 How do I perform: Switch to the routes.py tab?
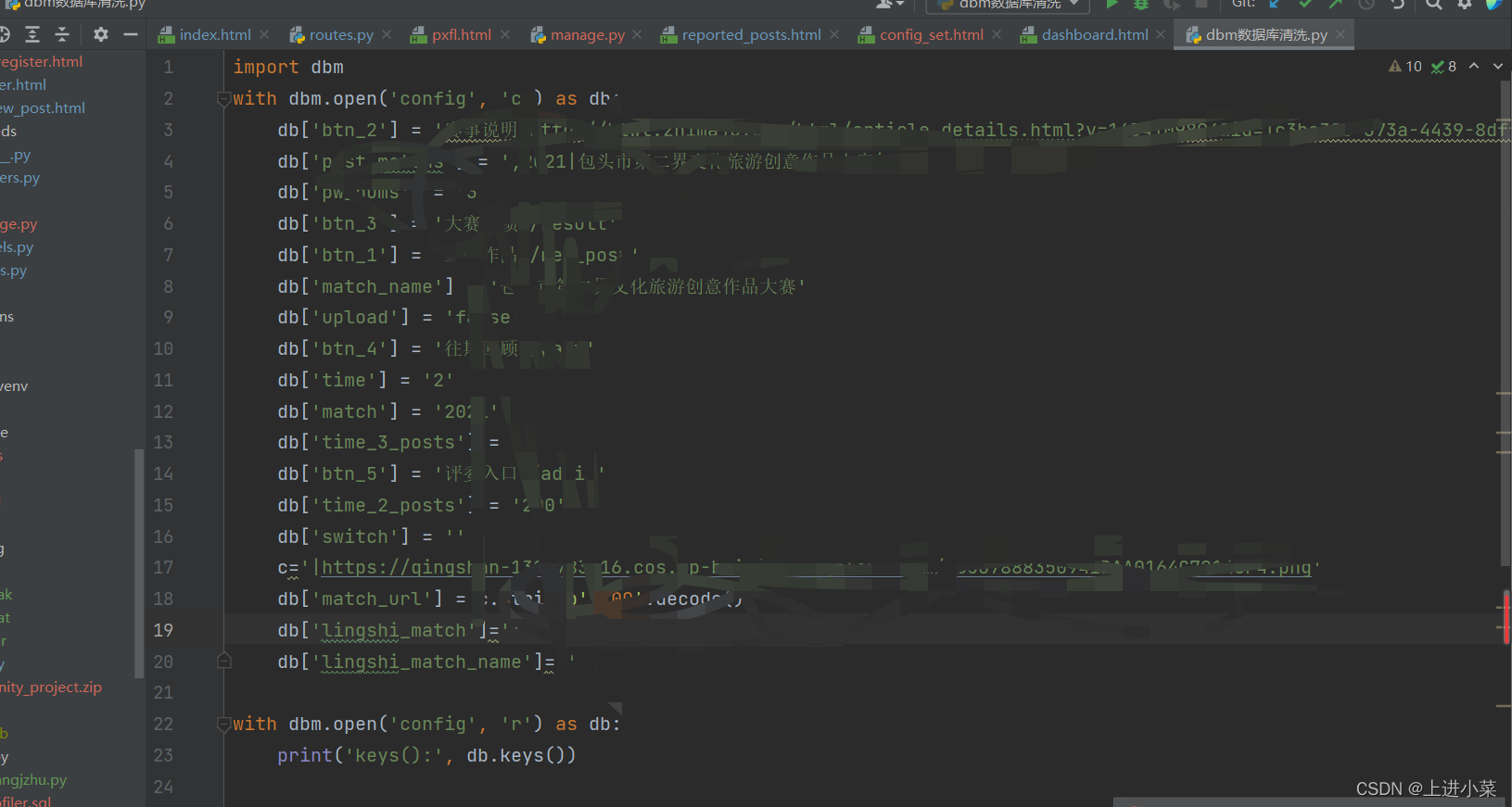[x=340, y=35]
